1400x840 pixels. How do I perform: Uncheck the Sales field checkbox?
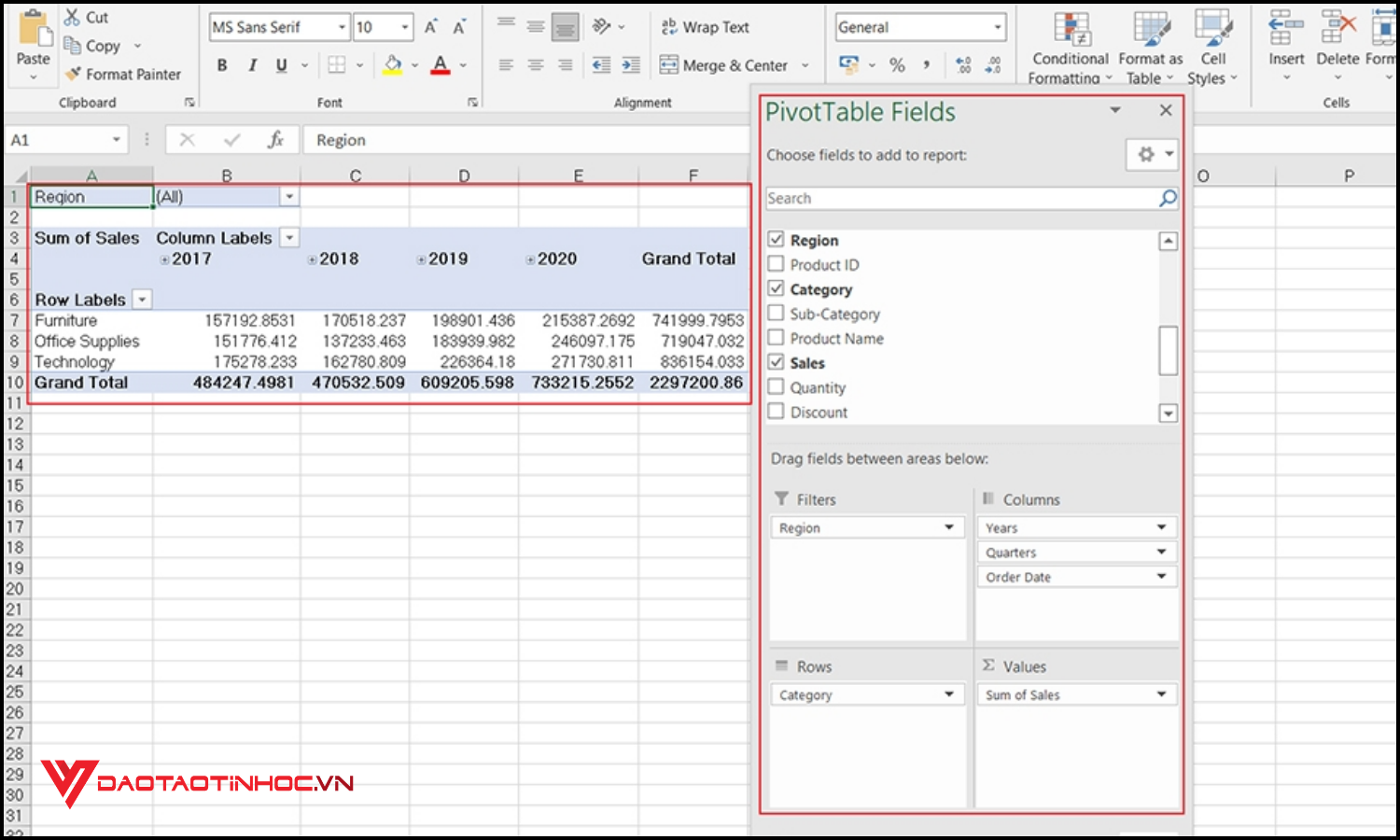(776, 362)
